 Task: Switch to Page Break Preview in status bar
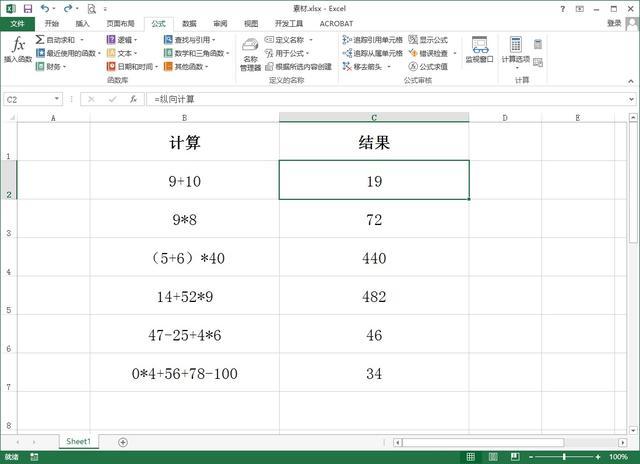[515, 457]
